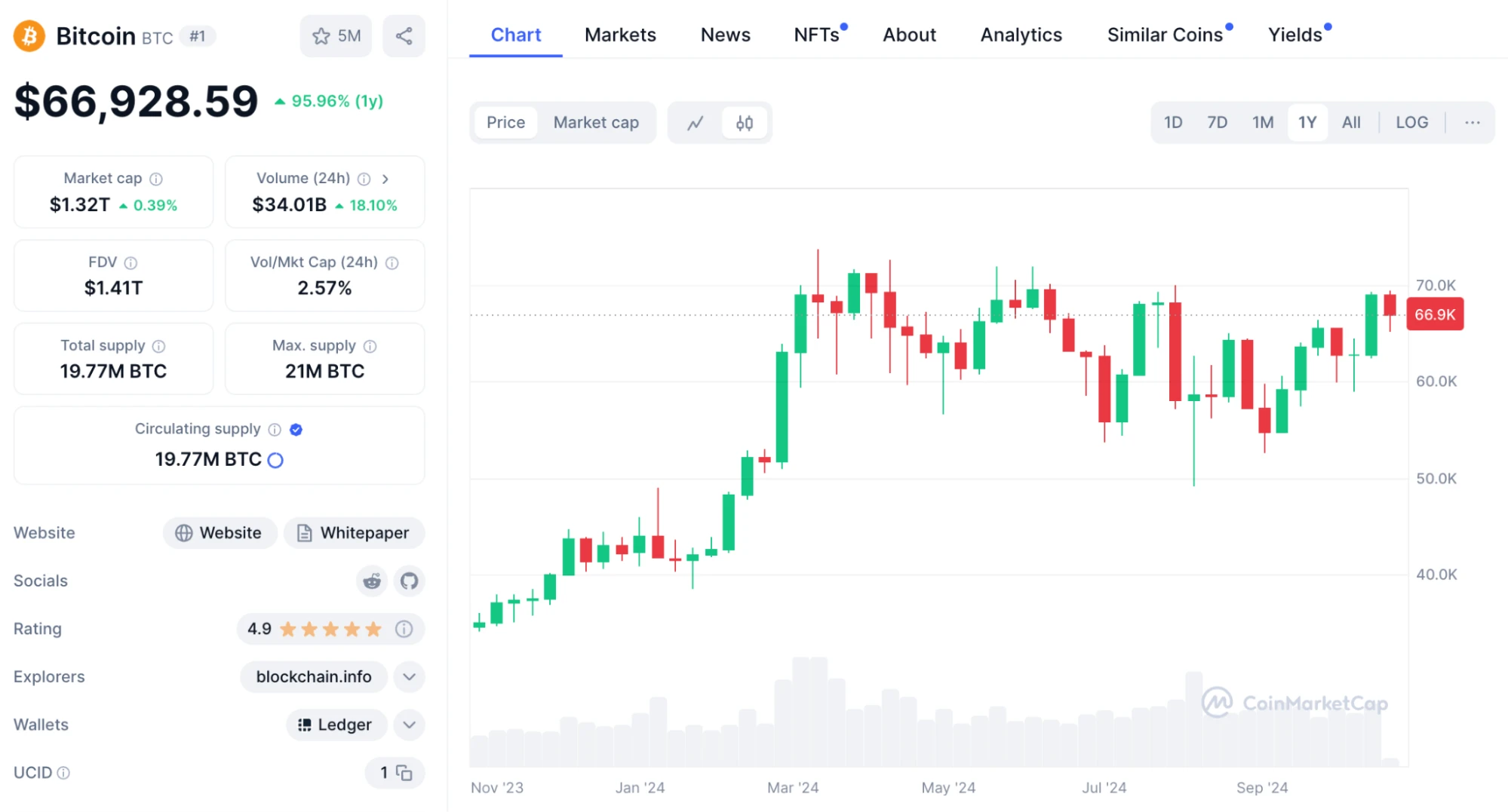Set chart range to 1Y
This screenshot has height=812, width=1508.
point(1307,123)
